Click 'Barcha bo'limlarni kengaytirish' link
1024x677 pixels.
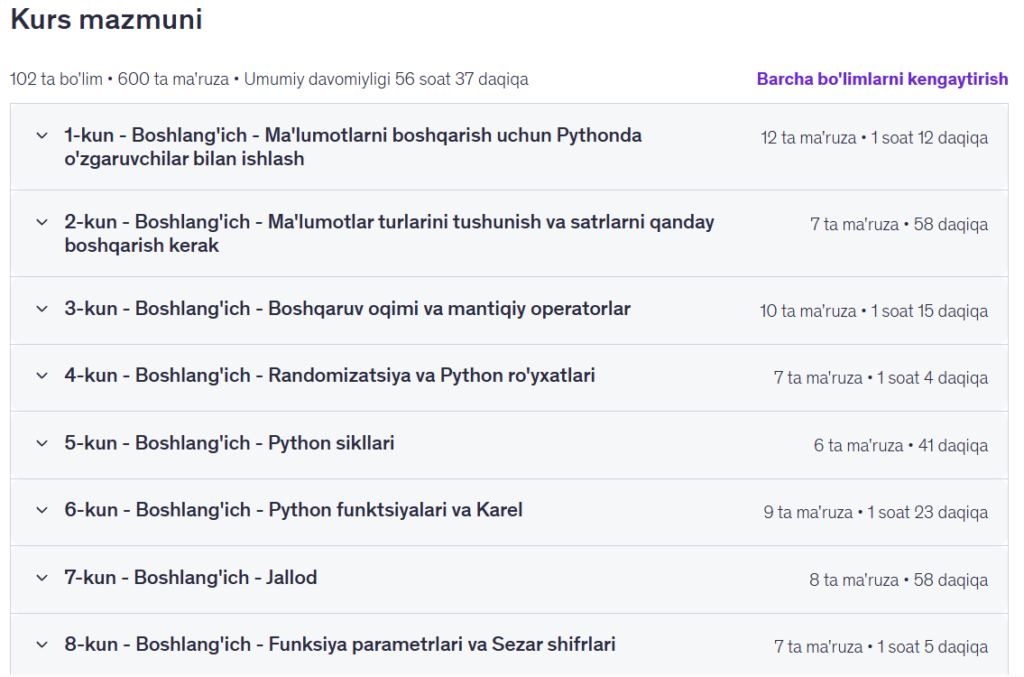point(881,79)
